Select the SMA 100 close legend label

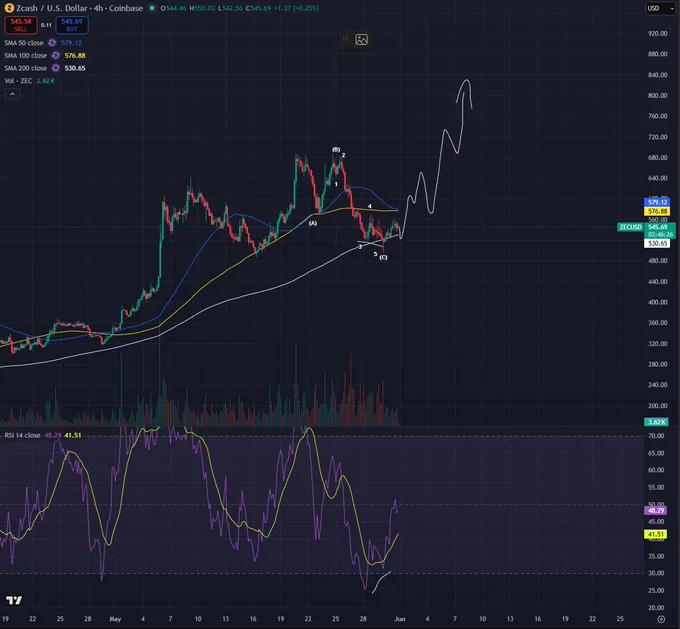[x=26, y=55]
